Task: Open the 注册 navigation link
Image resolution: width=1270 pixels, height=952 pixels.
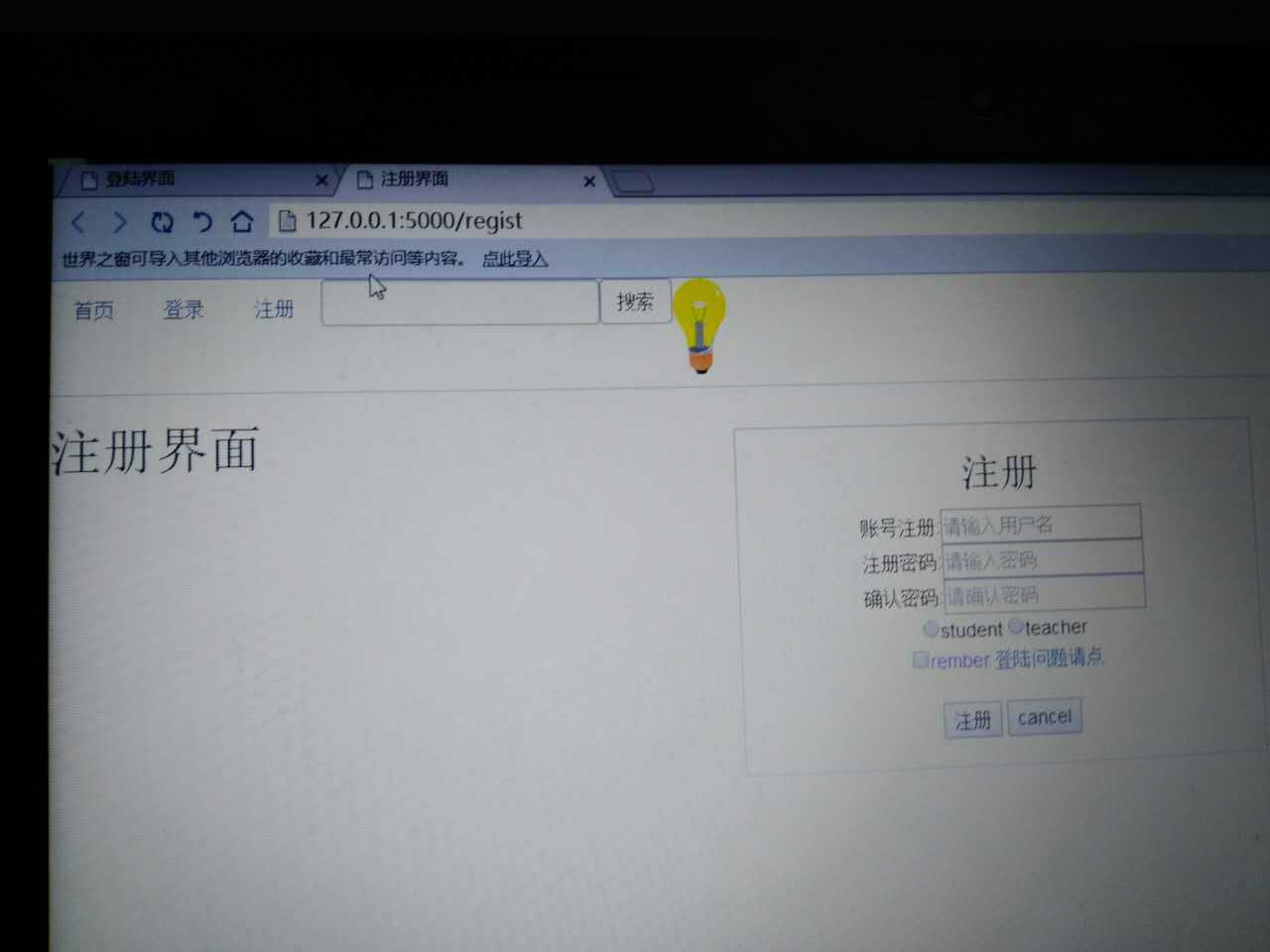Action: click(x=274, y=309)
